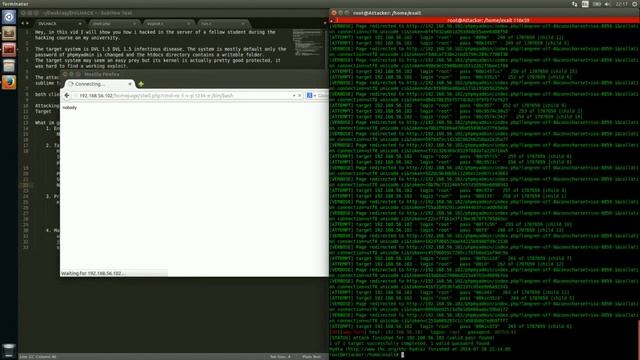This screenshot has height=360, width=640.
Task: Click Sublime tab scroll right arrow
Action: click(x=27, y=24)
